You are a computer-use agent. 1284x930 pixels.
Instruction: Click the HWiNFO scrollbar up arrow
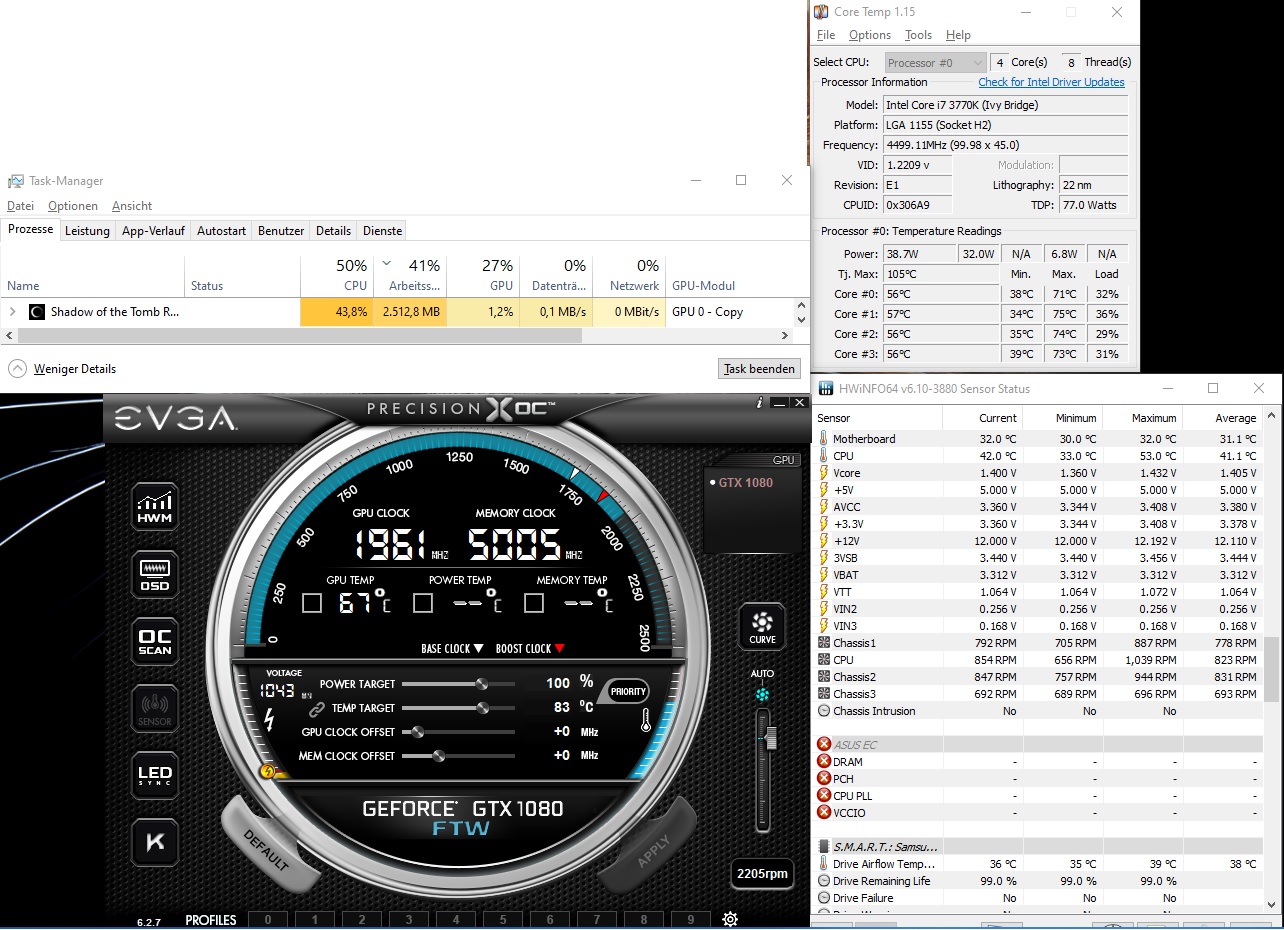[1272, 416]
